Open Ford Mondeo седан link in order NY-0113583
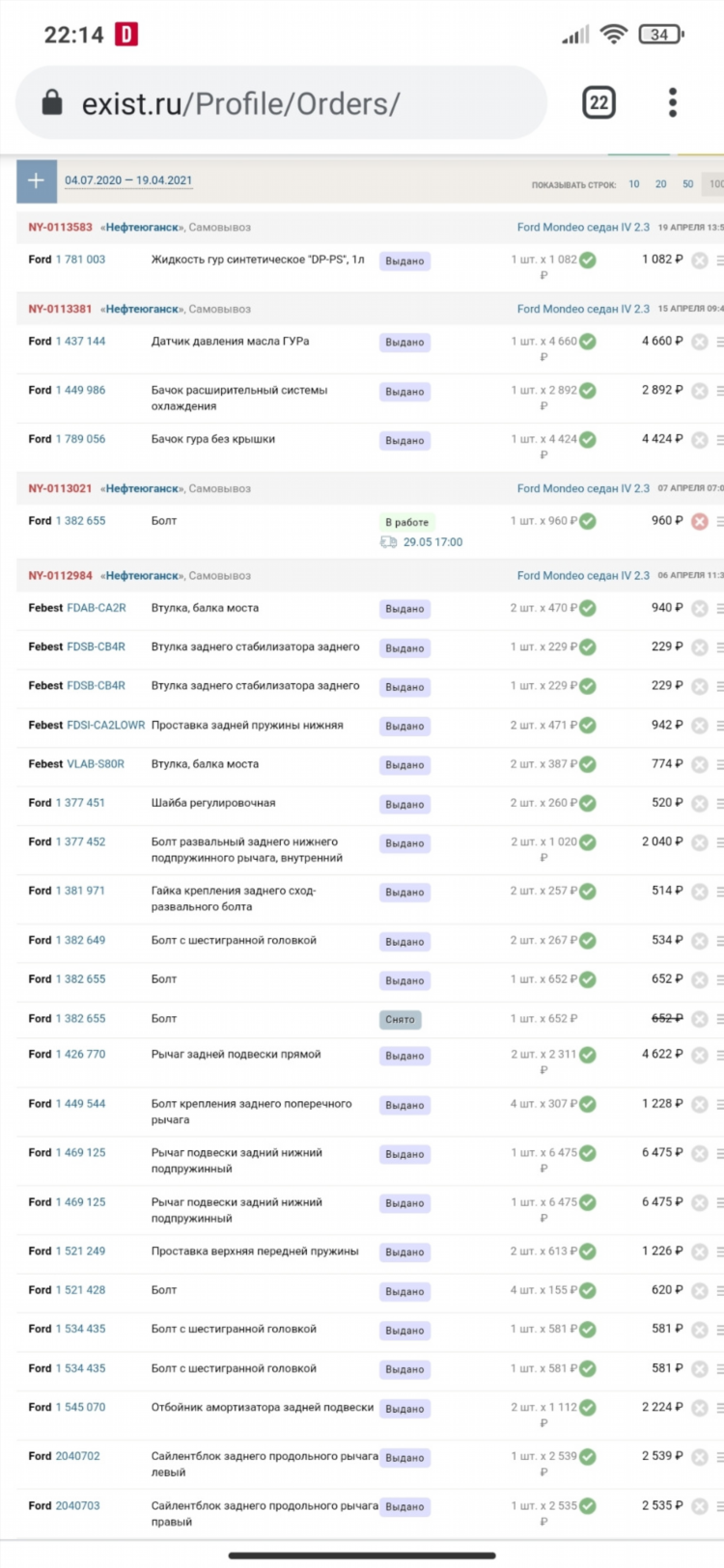The width and height of the screenshot is (724, 1568). 583,228
